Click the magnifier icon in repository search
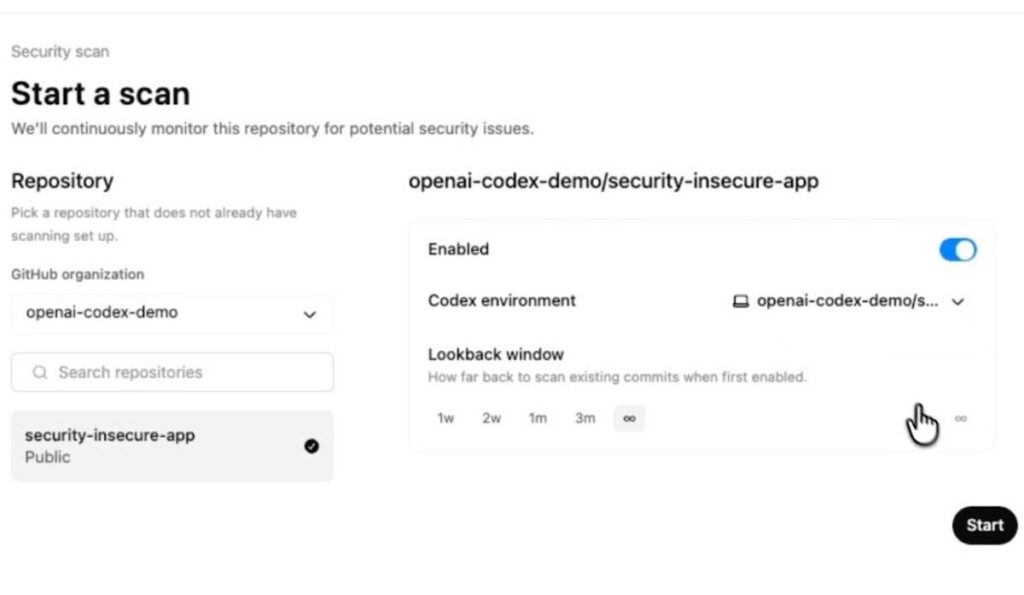Viewport: 1024px width, 595px height. tap(40, 372)
